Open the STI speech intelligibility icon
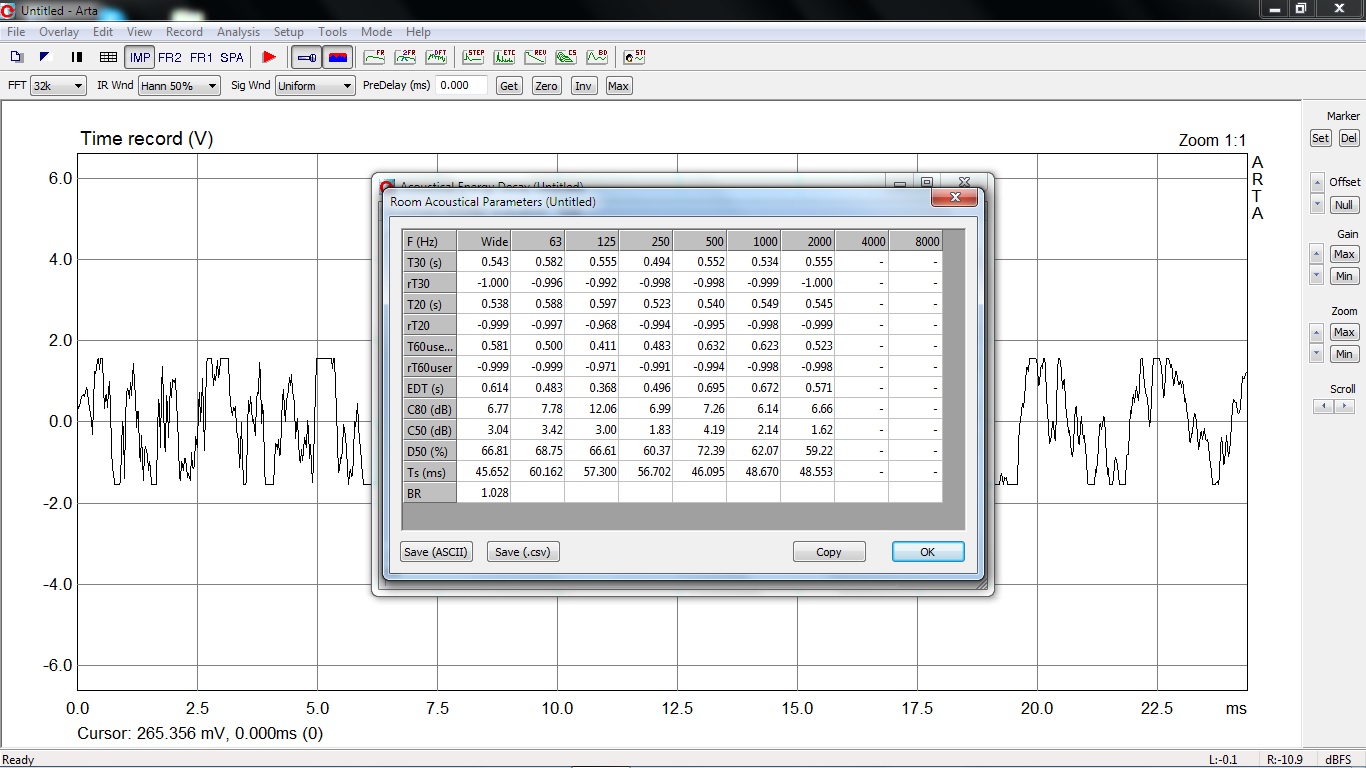Viewport: 1366px width, 768px height. 634,57
